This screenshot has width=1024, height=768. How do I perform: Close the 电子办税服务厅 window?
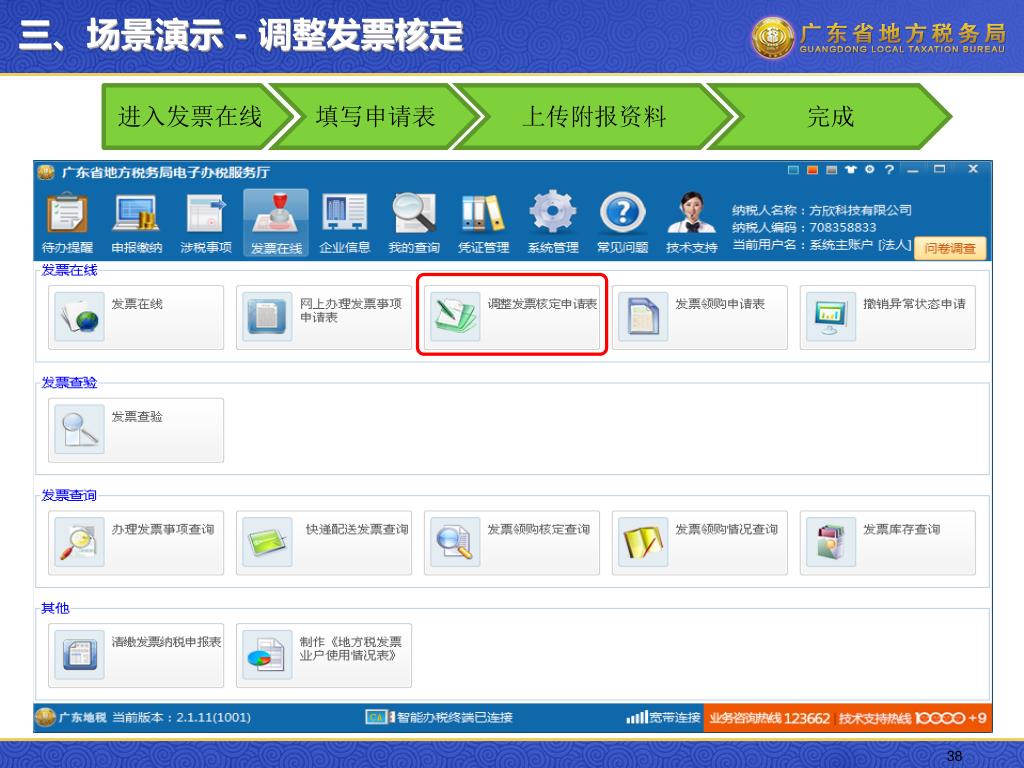coord(972,169)
